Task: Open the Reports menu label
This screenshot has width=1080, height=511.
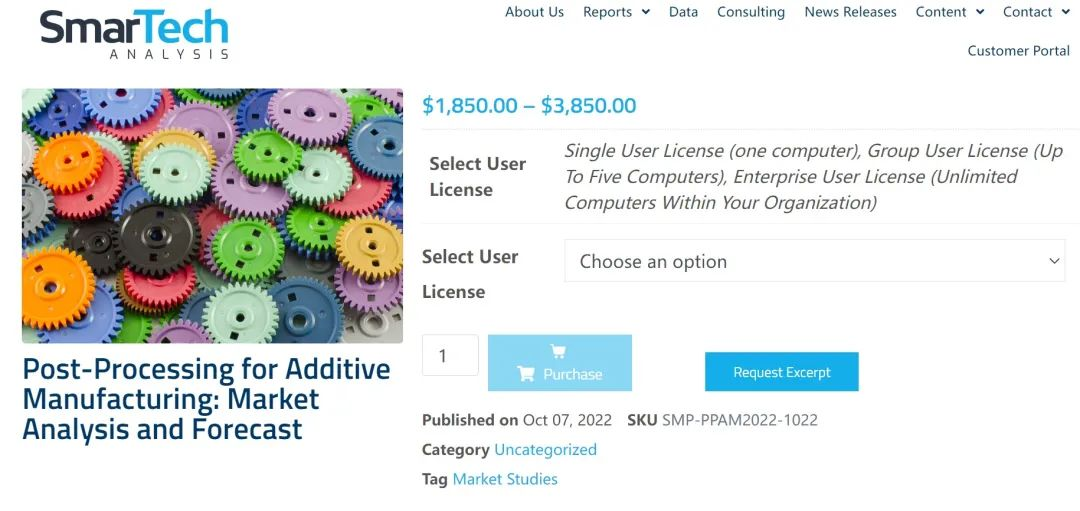Action: click(x=607, y=12)
